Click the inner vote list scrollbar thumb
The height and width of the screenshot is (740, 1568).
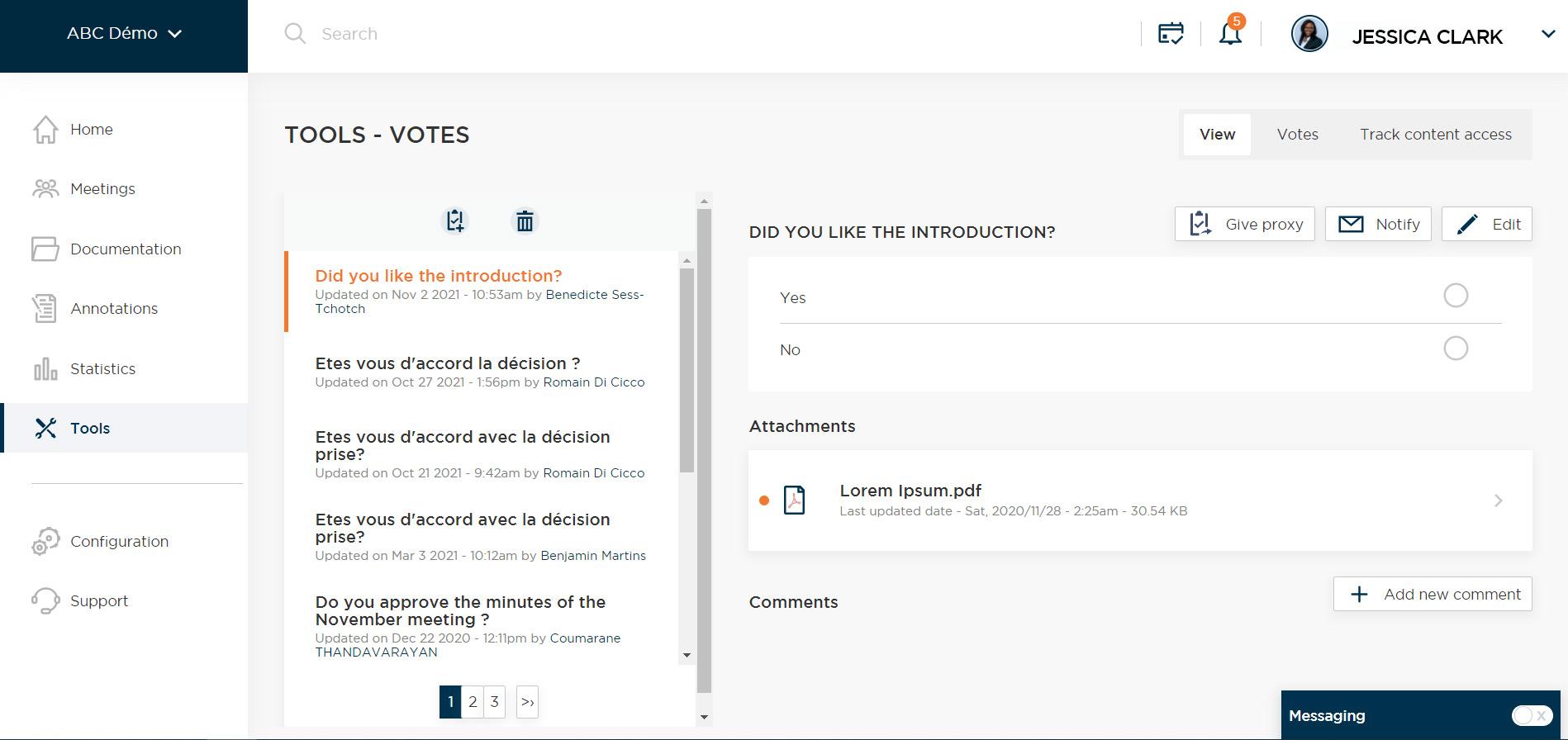click(687, 371)
